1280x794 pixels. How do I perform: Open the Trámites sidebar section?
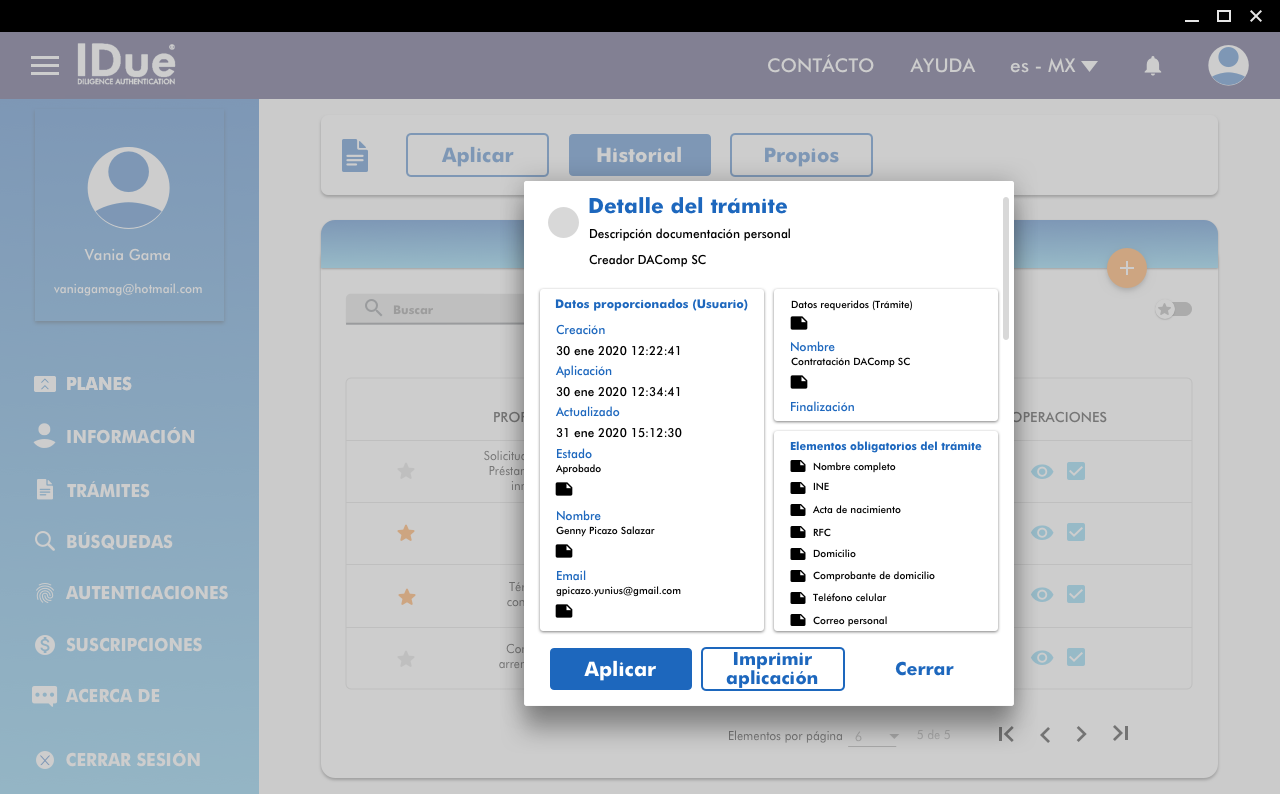click(x=107, y=490)
